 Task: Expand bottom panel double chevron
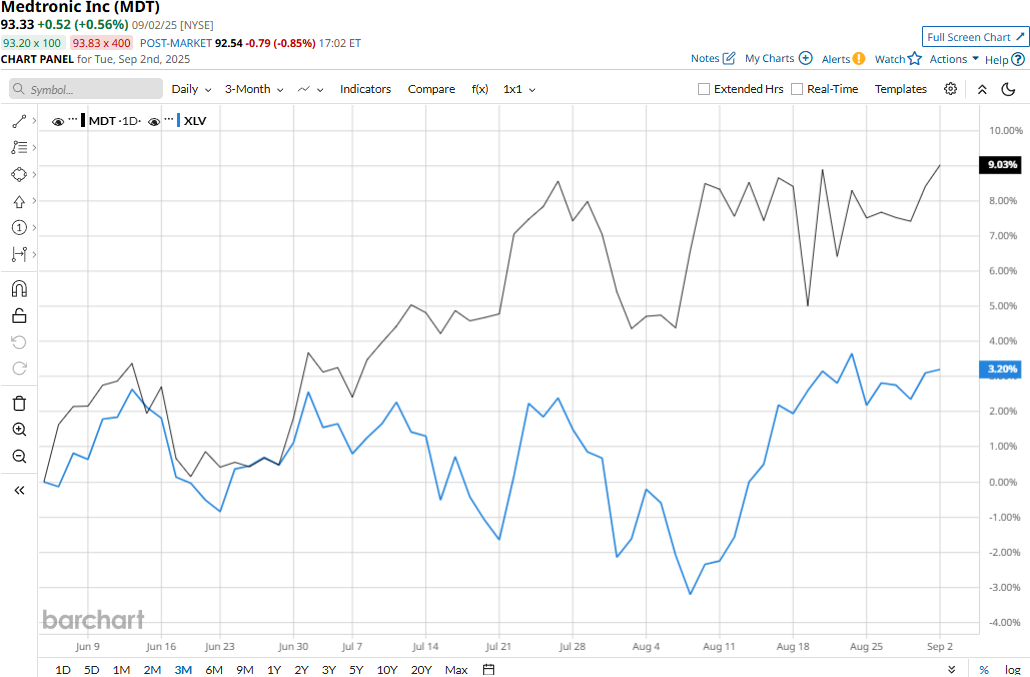point(952,669)
